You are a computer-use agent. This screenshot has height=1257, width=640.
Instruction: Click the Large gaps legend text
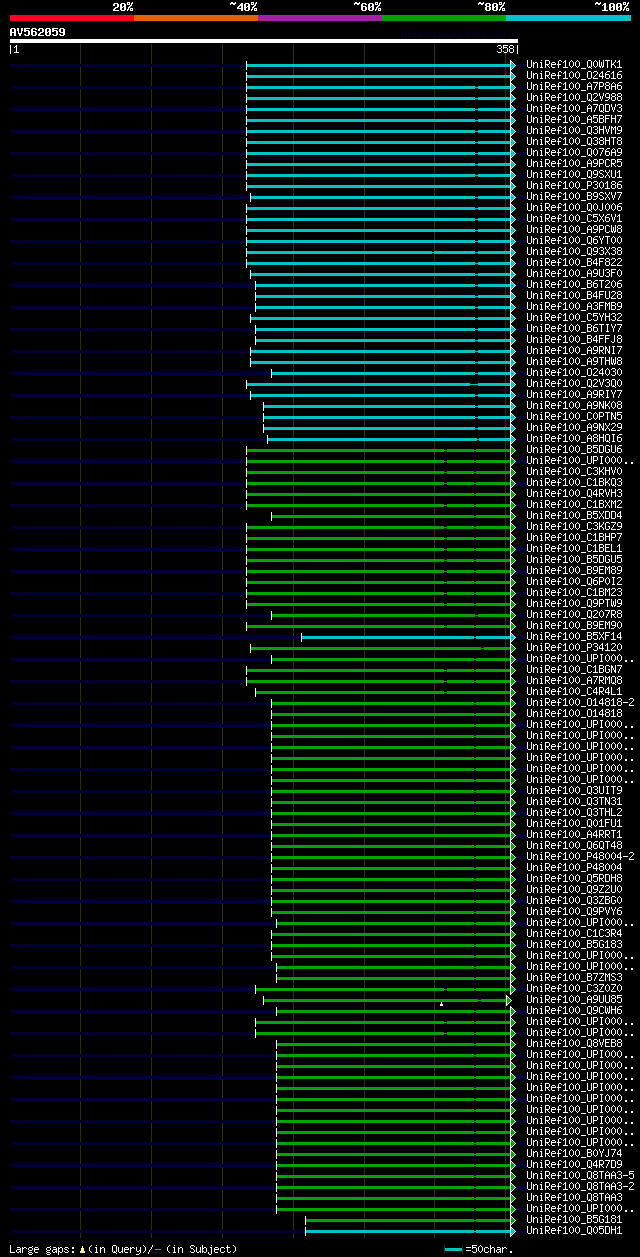(123, 1249)
